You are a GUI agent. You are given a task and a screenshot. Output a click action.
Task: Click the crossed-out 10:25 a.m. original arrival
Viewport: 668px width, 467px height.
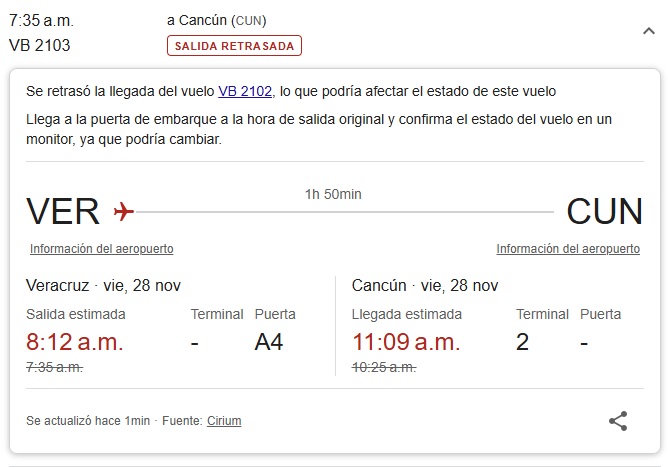point(384,367)
